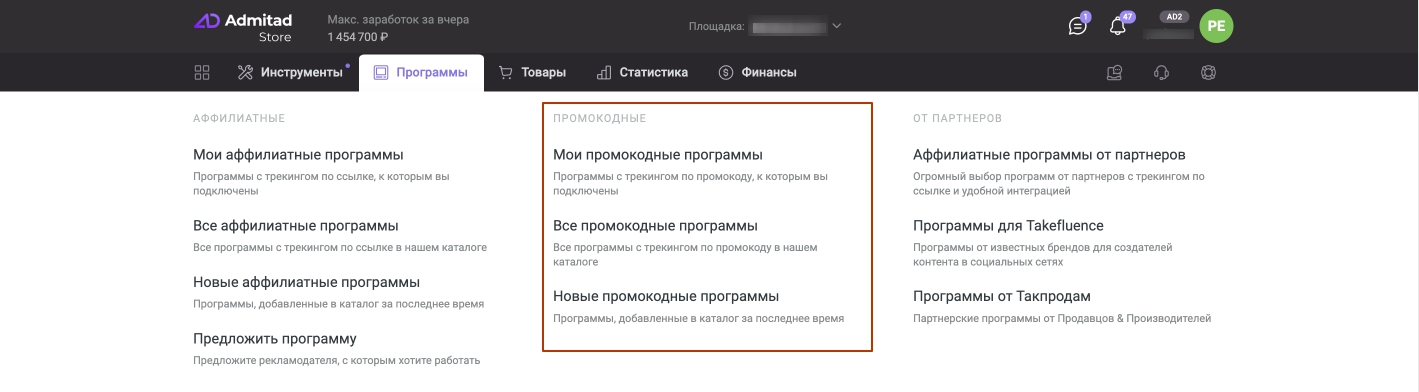Open the Статистика menu
This screenshot has height=392, width=1419.
(x=642, y=72)
